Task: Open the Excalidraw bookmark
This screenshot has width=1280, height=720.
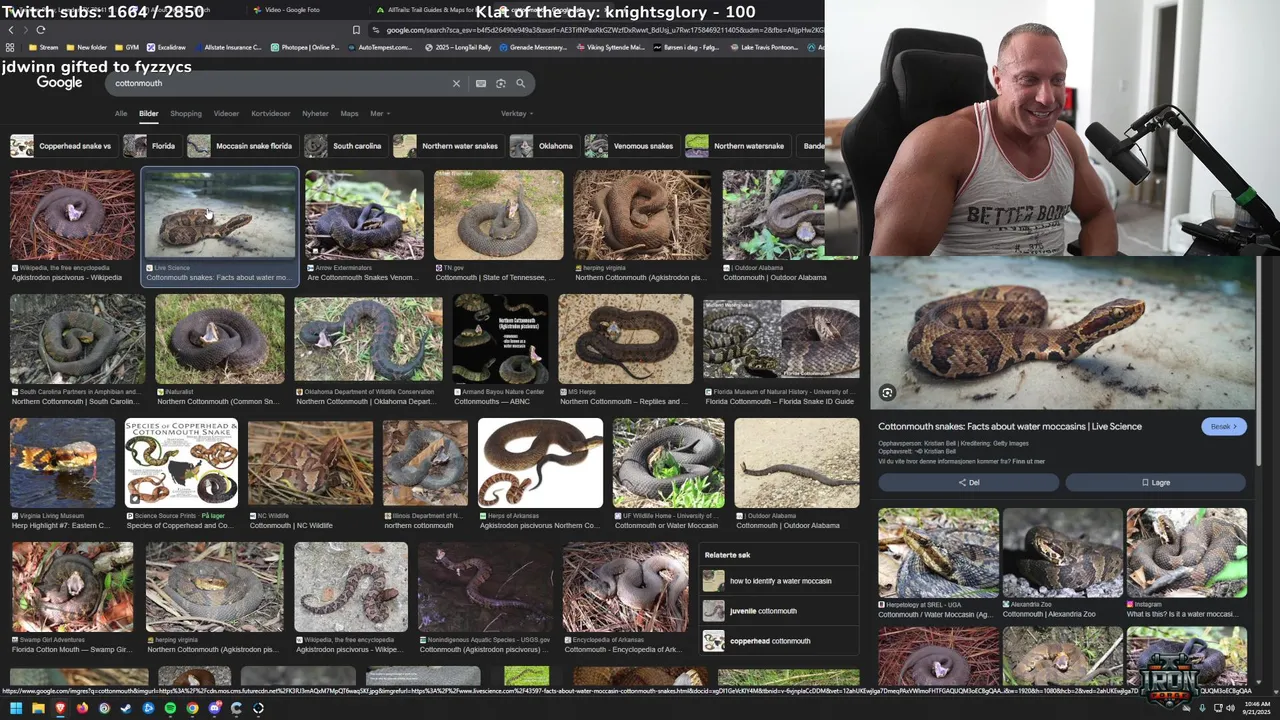Action: 166,47
